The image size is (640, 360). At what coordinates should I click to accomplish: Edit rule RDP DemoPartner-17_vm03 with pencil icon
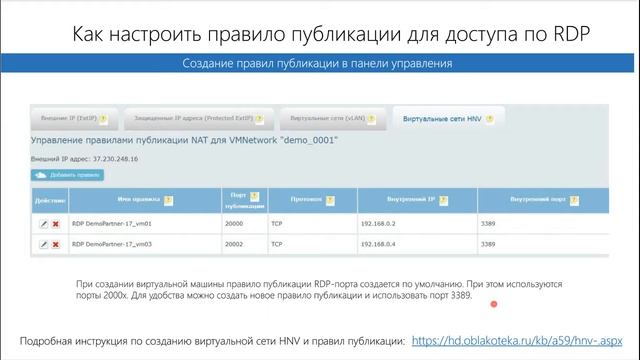click(44, 244)
